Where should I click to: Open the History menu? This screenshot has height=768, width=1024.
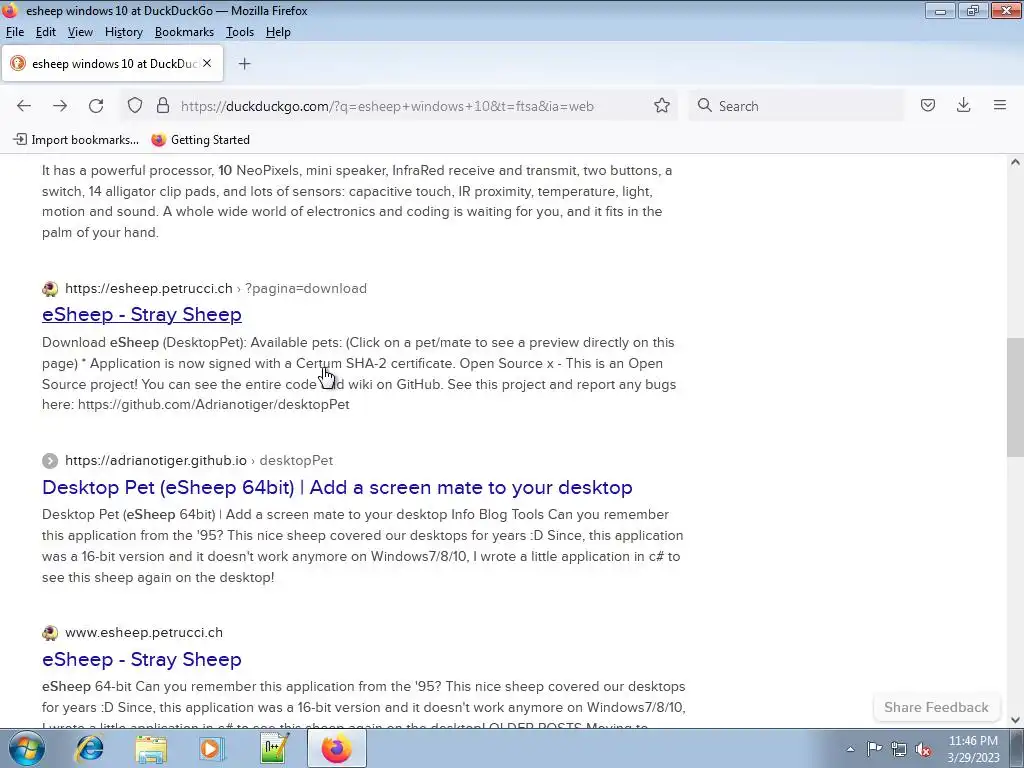pyautogui.click(x=123, y=32)
